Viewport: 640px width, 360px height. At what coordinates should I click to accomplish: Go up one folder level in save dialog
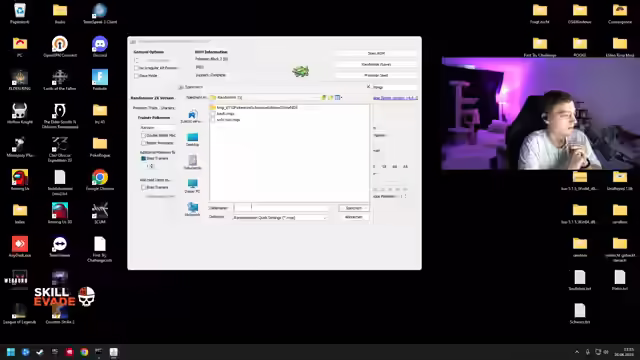pyautogui.click(x=324, y=98)
